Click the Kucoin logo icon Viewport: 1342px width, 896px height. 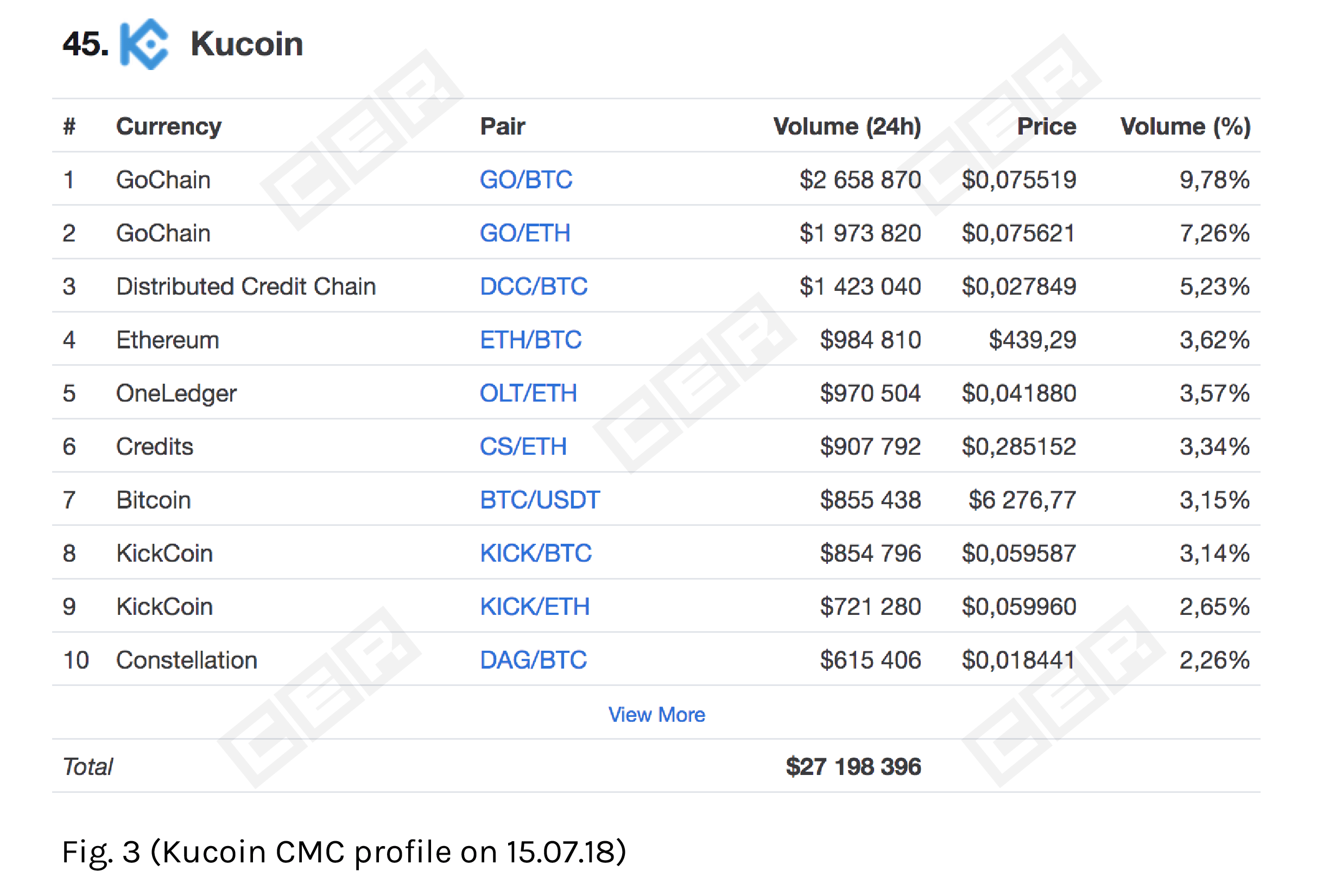coord(144,44)
